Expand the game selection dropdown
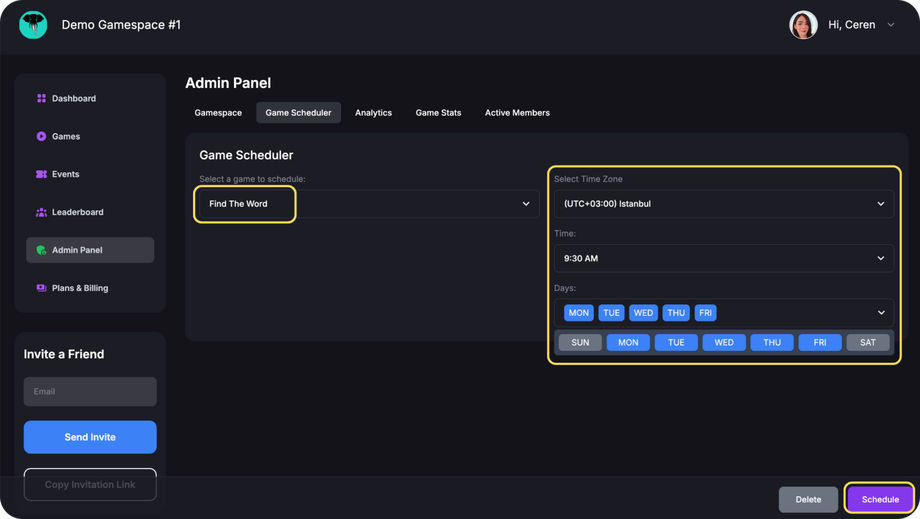This screenshot has width=920, height=519. 525,204
